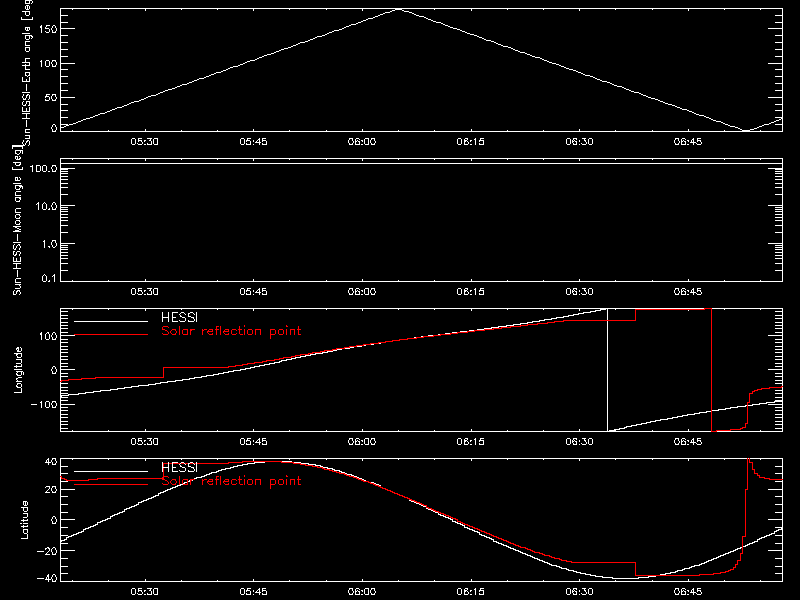Viewport: 800px width, 600px height.
Task: Click 06:00 under the Moon angle plot
Action: point(362,291)
